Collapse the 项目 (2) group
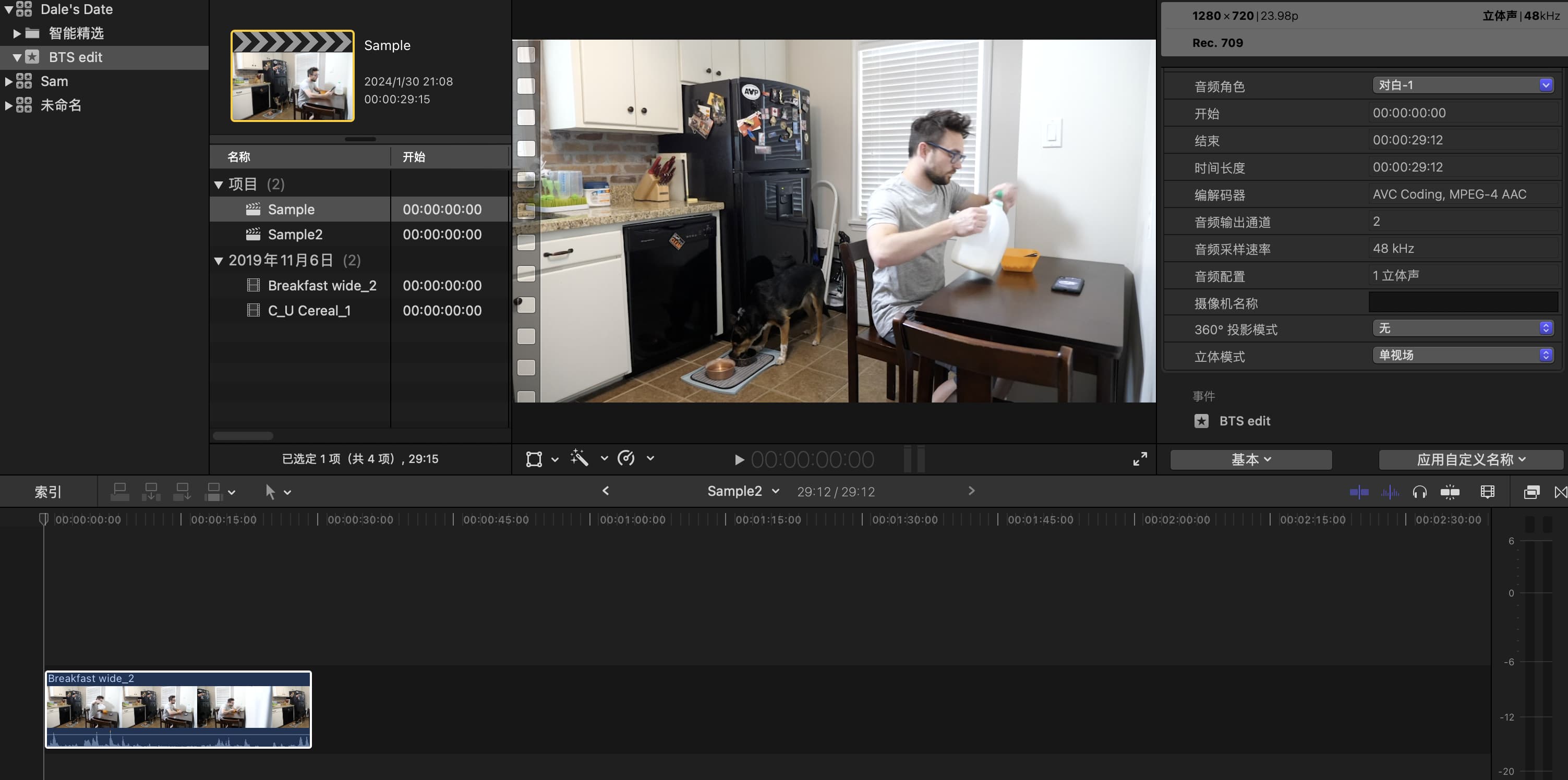 [219, 185]
